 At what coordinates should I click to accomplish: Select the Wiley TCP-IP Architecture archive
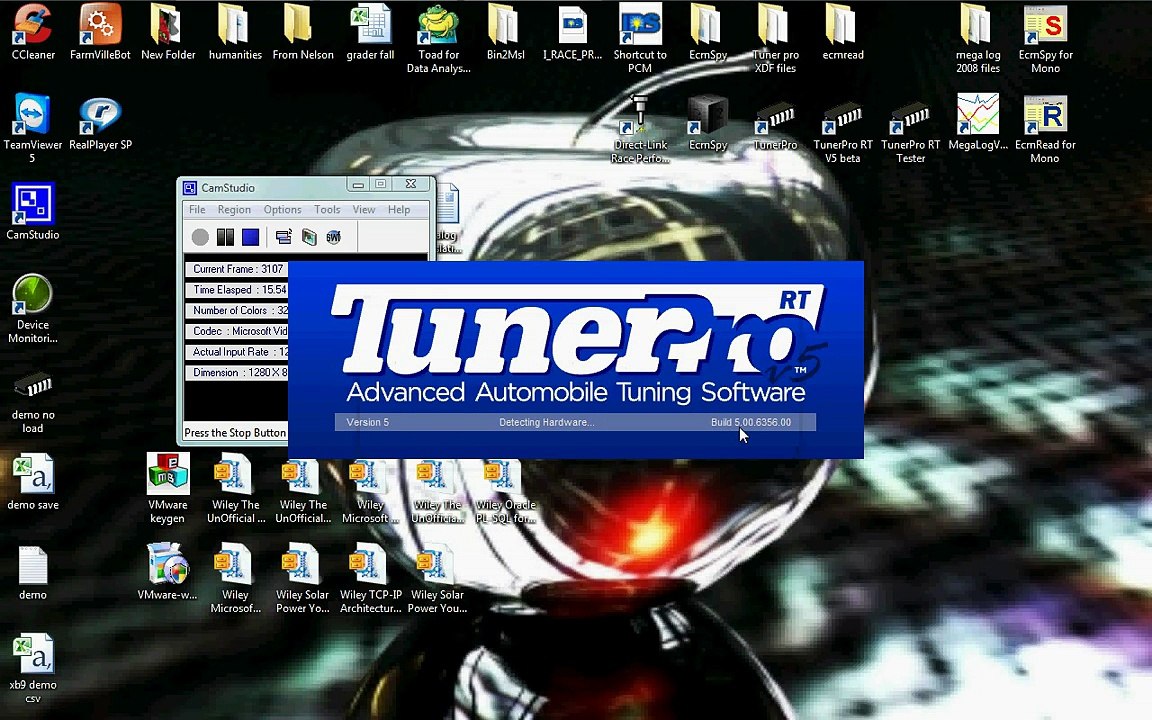tap(370, 577)
